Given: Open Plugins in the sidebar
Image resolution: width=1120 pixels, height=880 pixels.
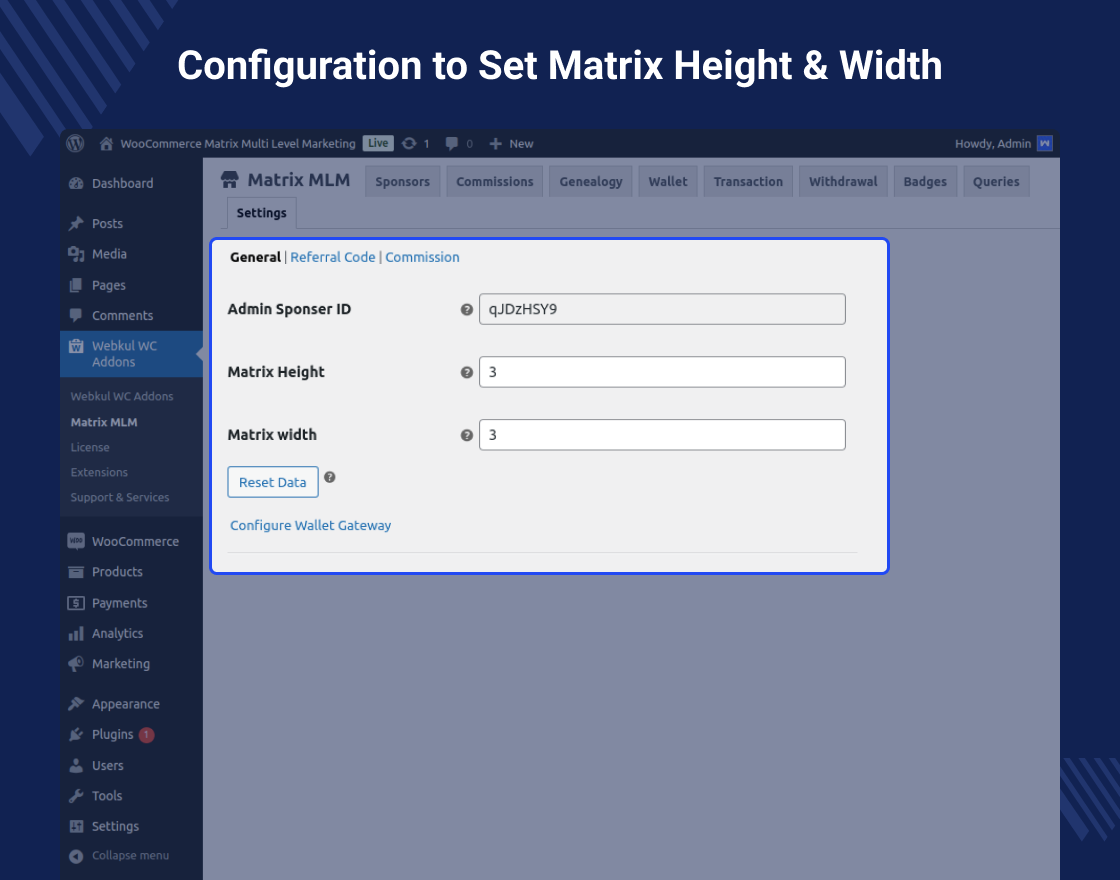Looking at the screenshot, I should pos(112,735).
